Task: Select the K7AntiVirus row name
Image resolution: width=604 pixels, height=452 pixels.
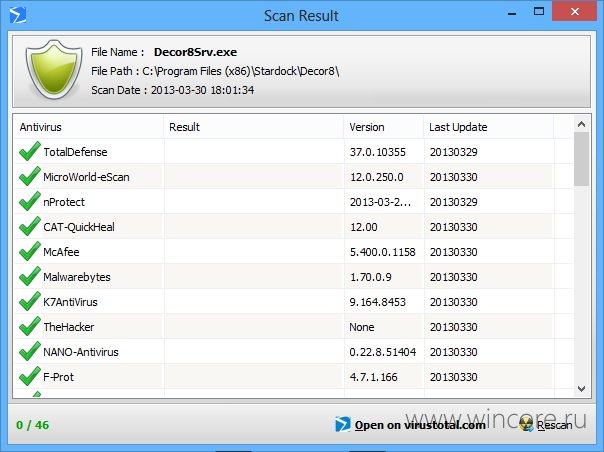Action: point(70,302)
